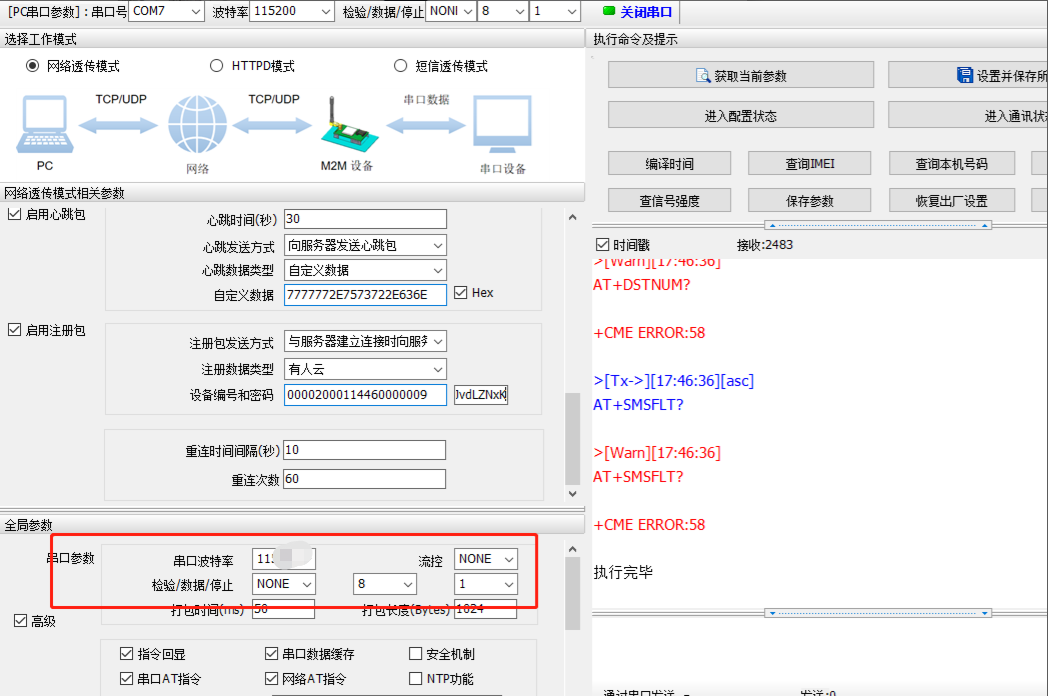Viewport: 1048px width, 696px height.
Task: Toggle enable registration packet checkbox
Action: (x=14, y=330)
